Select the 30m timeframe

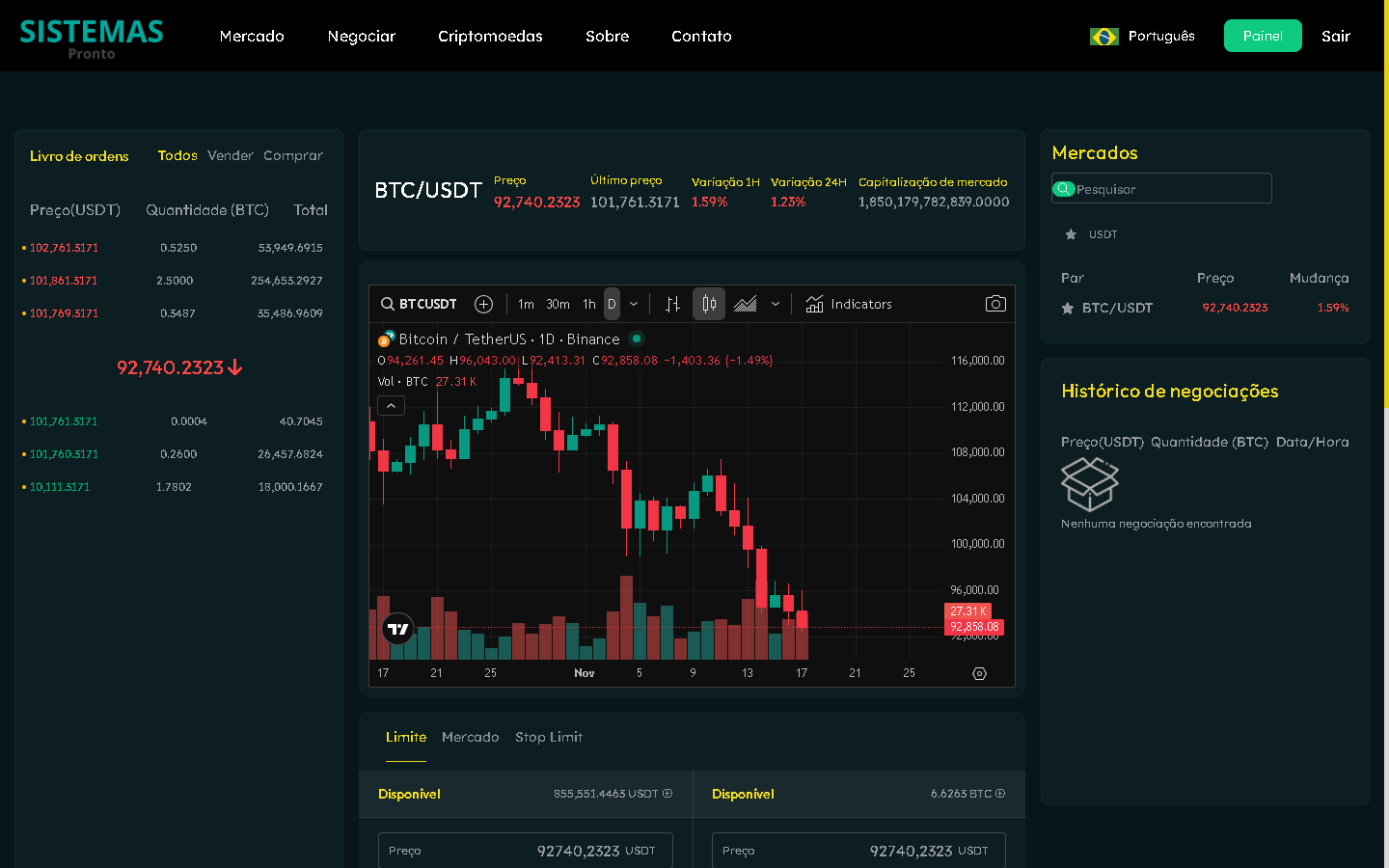pos(558,304)
